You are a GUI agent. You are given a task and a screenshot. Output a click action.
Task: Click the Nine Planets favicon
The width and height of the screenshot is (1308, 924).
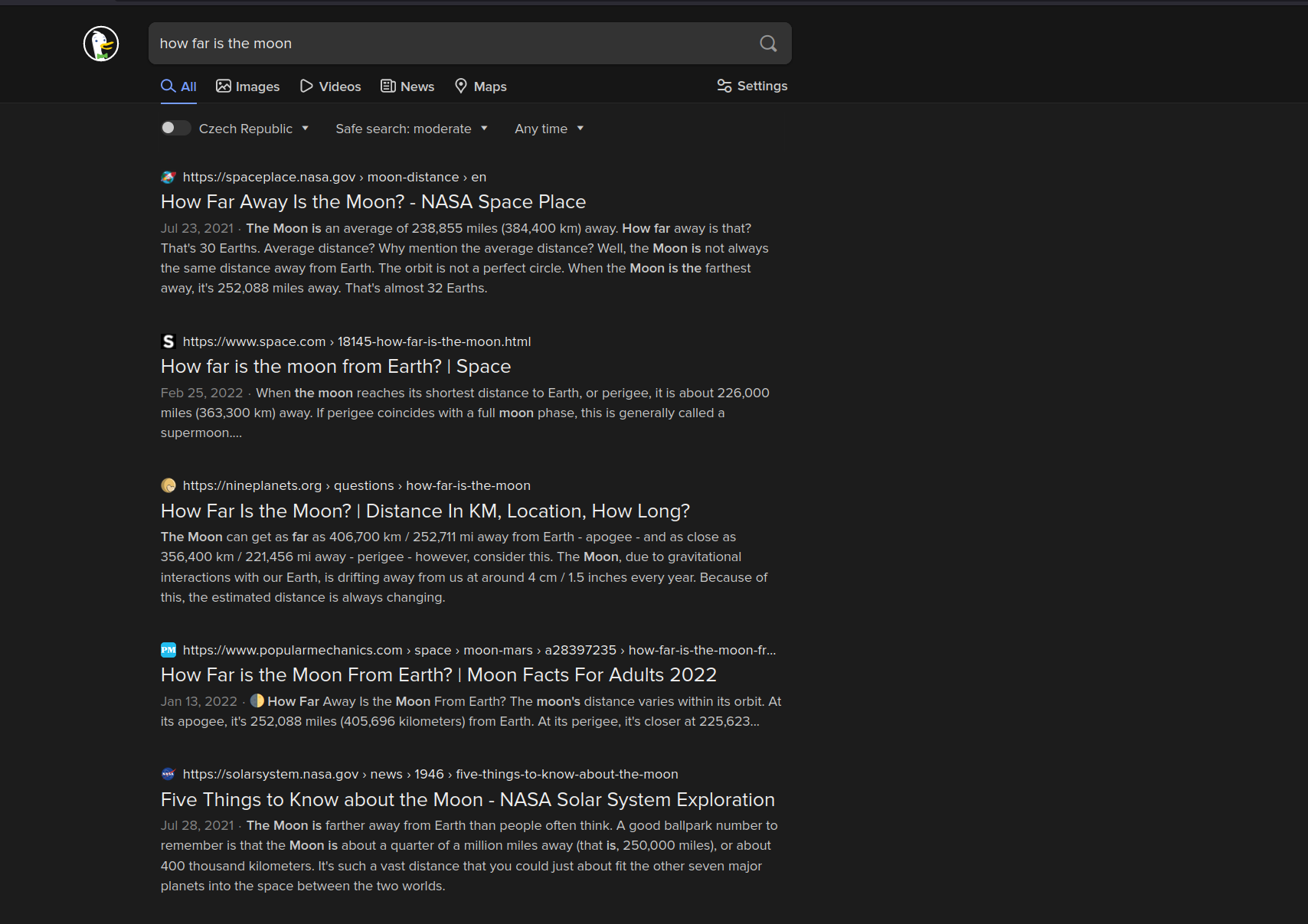(168, 485)
